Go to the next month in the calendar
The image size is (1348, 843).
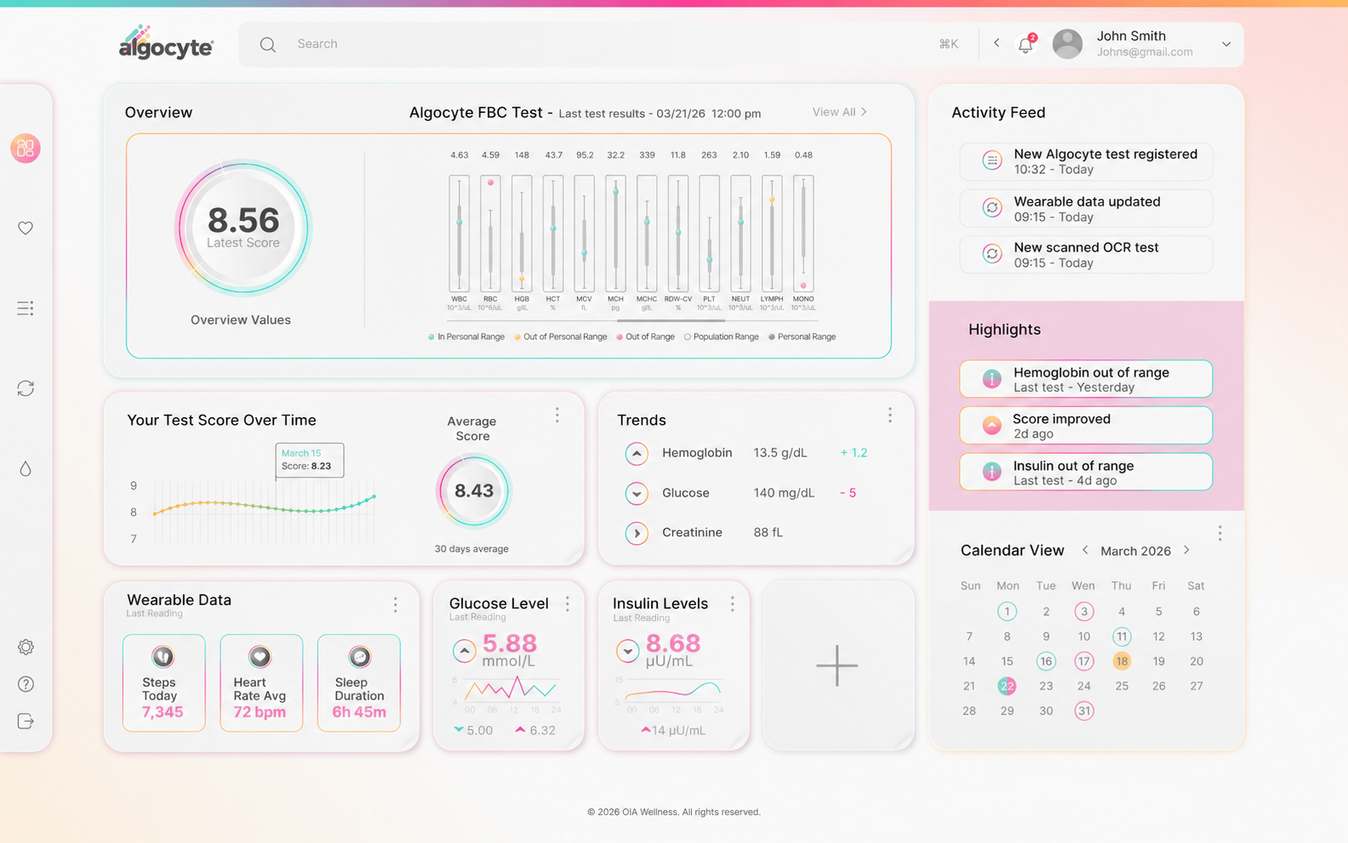tap(1187, 550)
